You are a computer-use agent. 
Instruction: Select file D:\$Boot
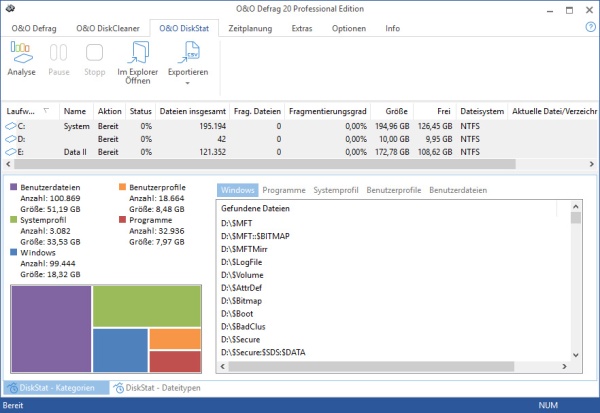pyautogui.click(x=237, y=314)
